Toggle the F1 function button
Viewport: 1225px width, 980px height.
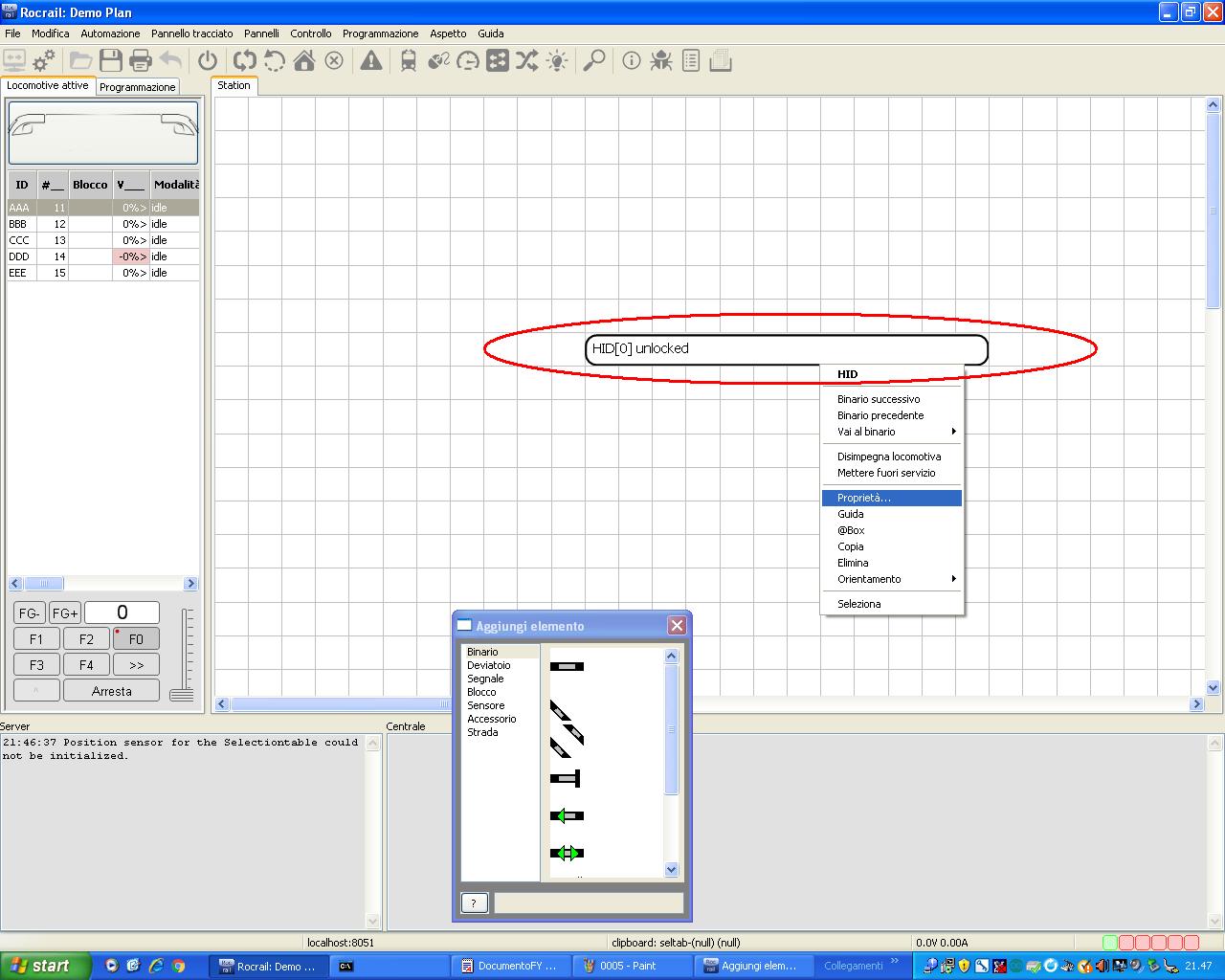(36, 638)
